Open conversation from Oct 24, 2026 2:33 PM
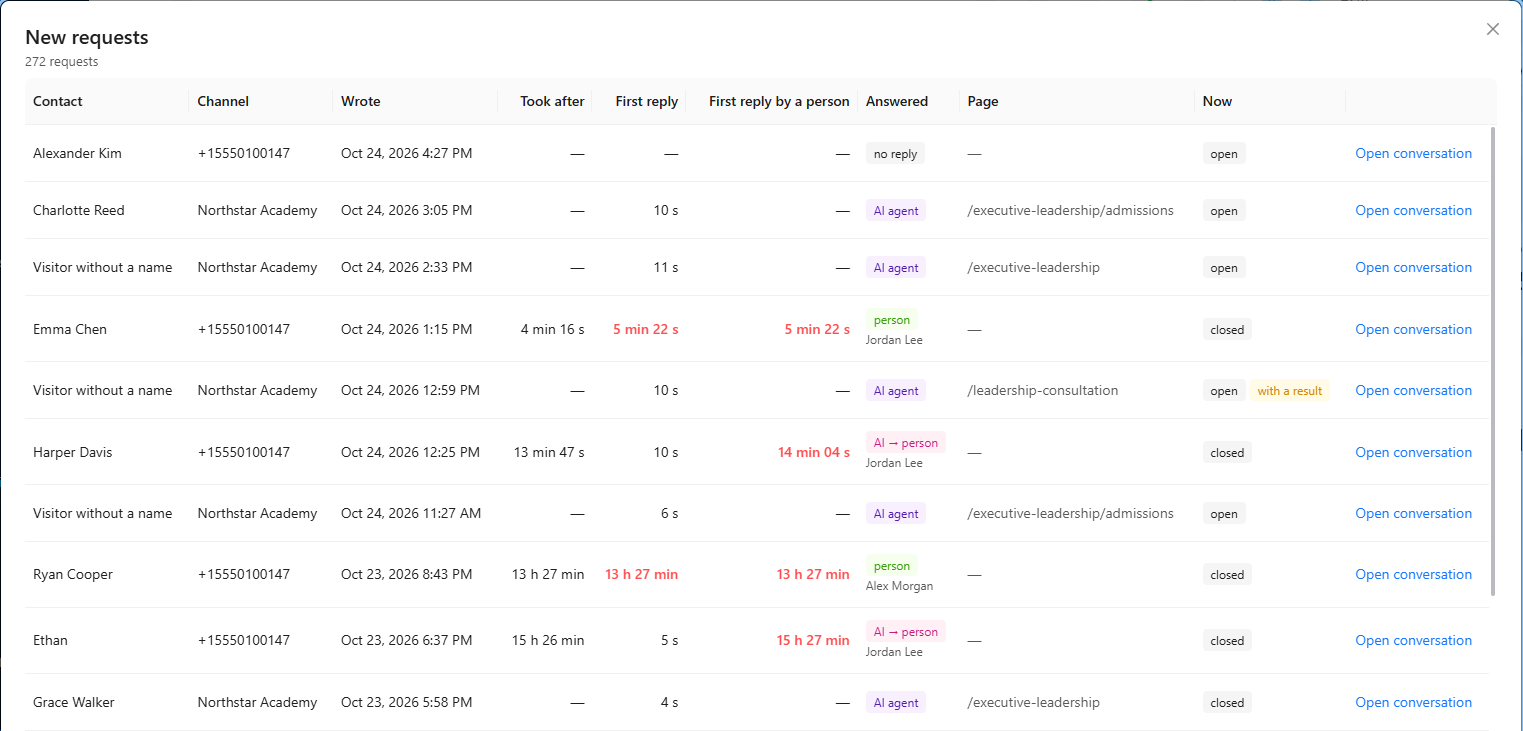The image size is (1523, 731). (1413, 267)
